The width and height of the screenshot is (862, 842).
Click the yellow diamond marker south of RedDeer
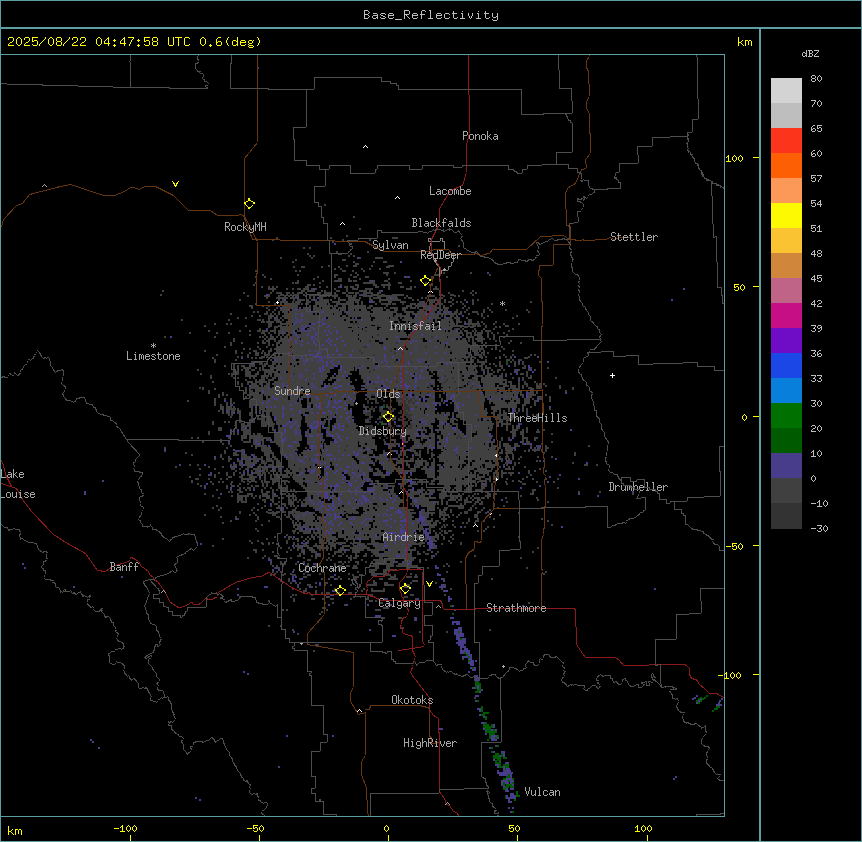(x=426, y=281)
